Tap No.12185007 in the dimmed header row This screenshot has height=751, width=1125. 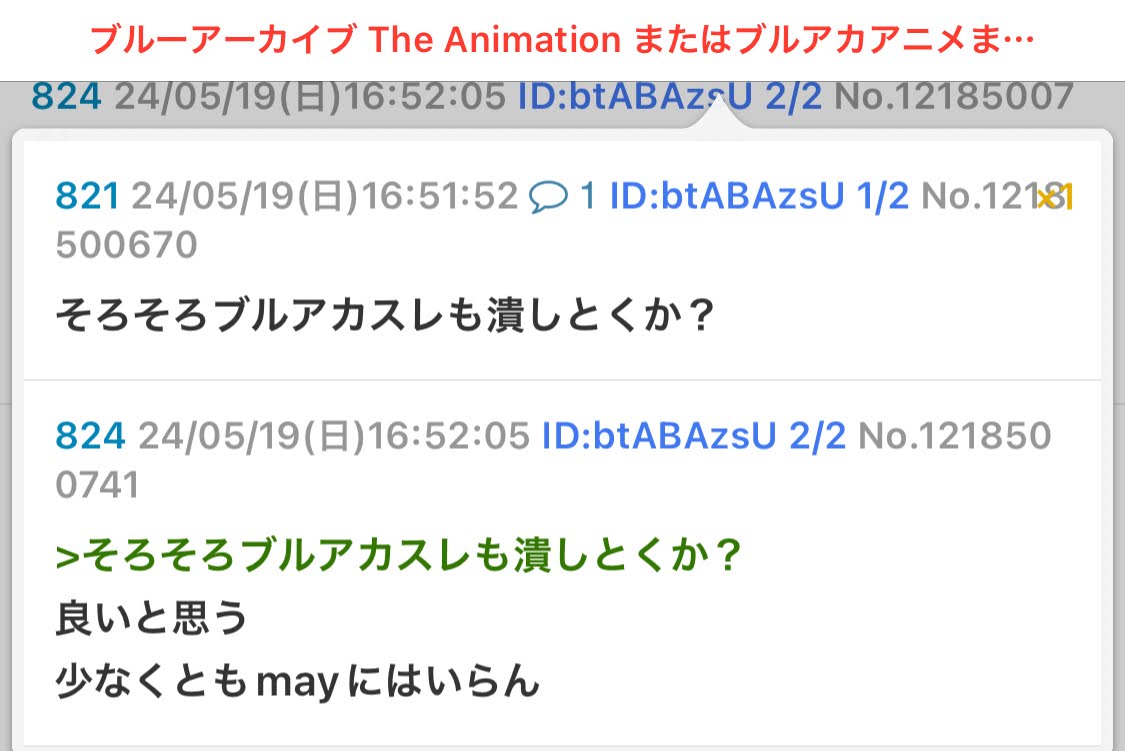coord(953,97)
